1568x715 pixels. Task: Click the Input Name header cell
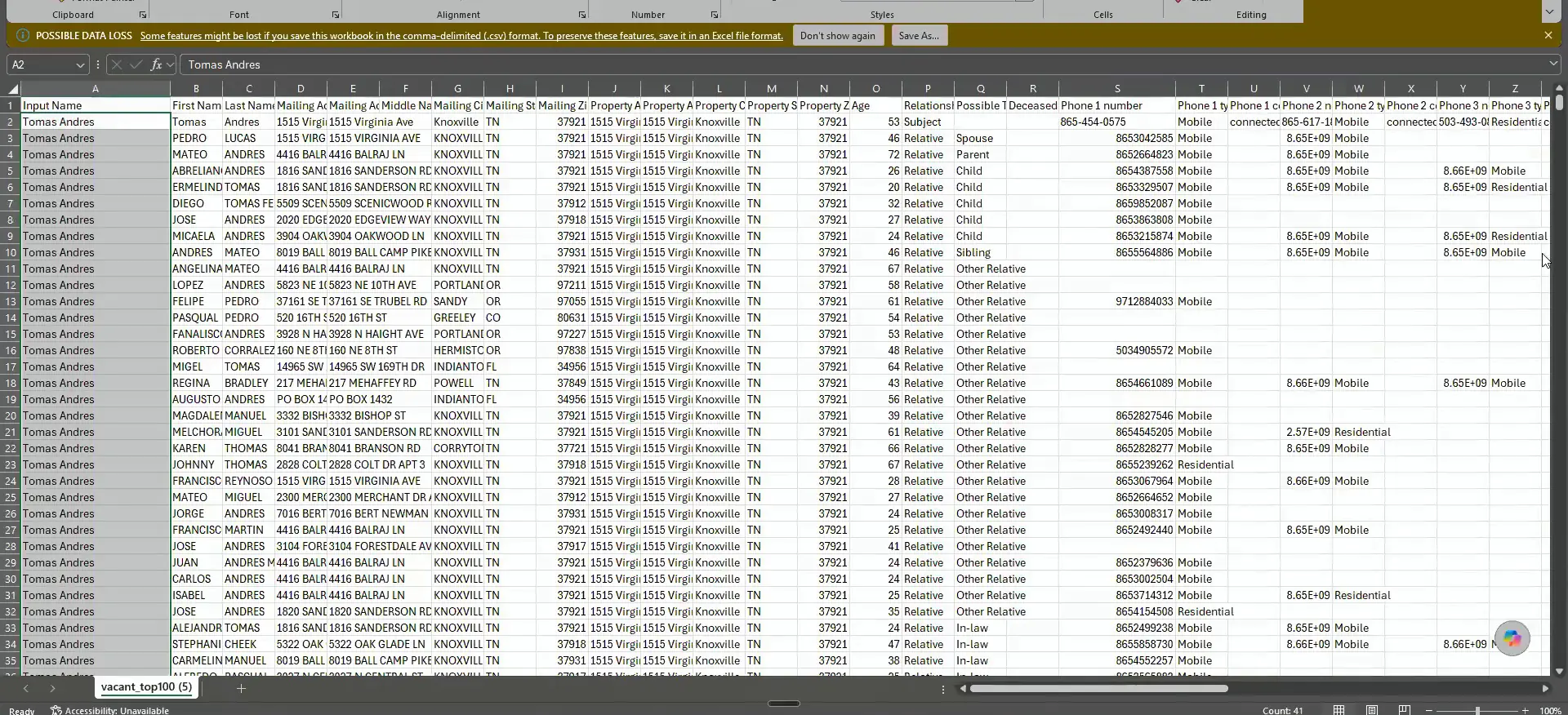coord(96,105)
